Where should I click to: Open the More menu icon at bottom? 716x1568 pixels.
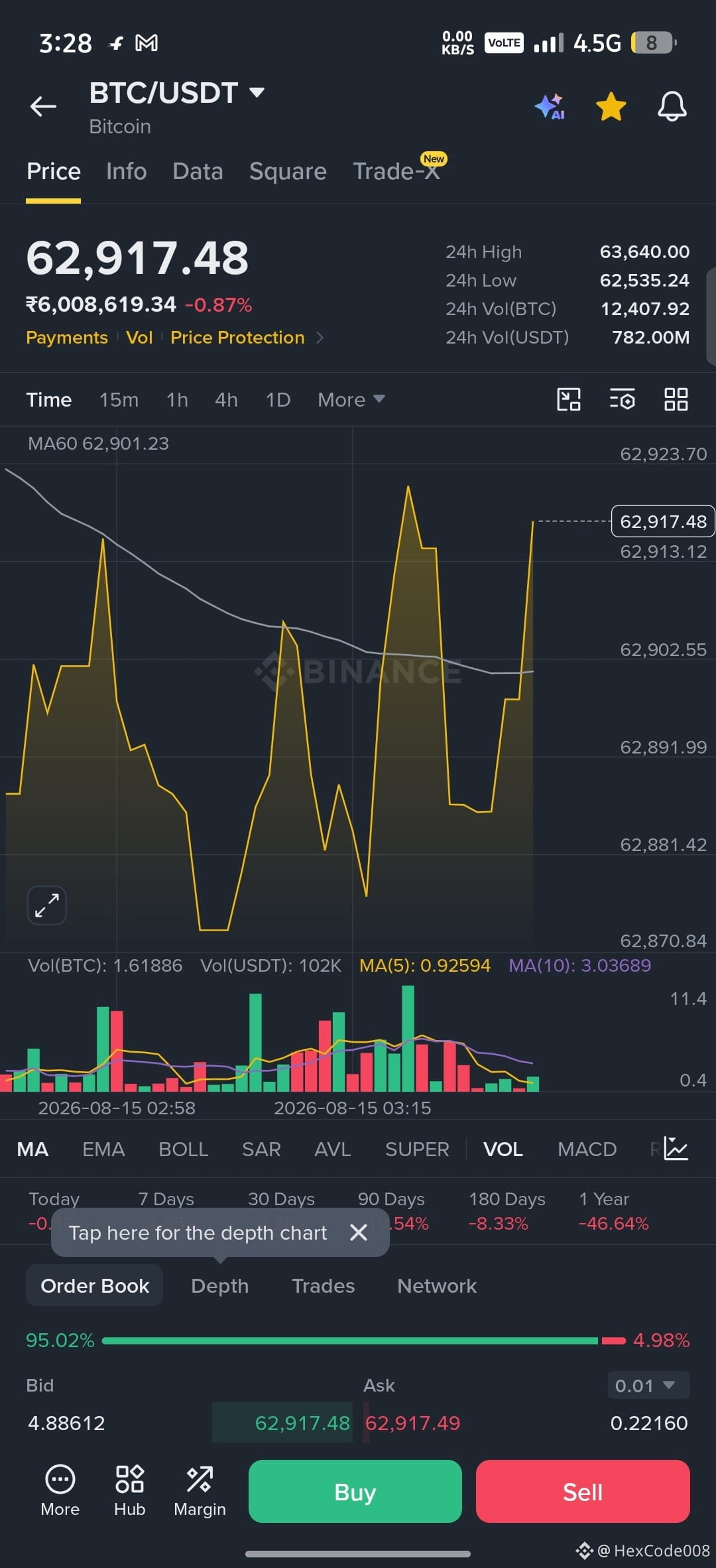tap(60, 1490)
